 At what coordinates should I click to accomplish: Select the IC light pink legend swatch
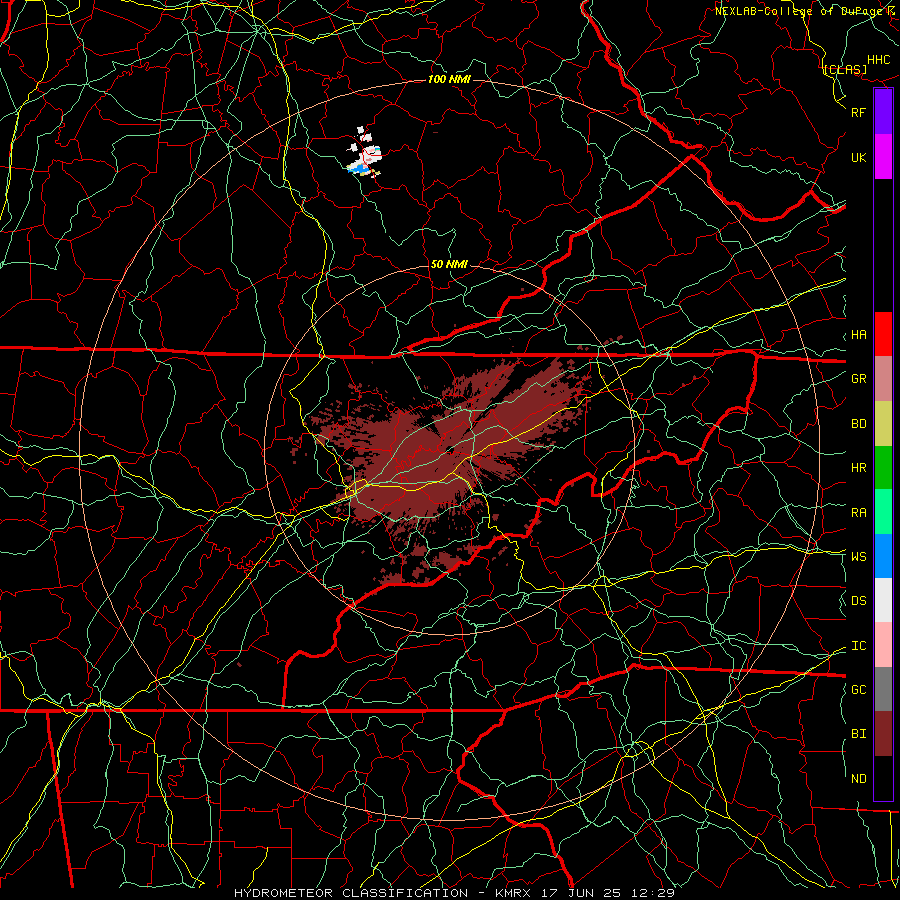click(883, 645)
